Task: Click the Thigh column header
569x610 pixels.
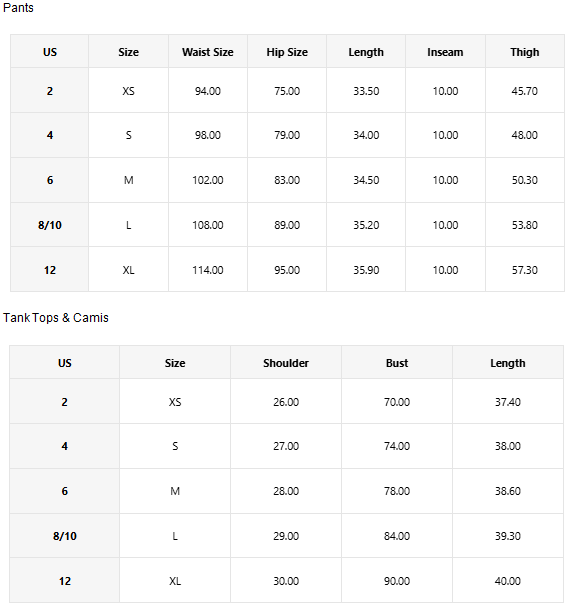Action: point(525,52)
